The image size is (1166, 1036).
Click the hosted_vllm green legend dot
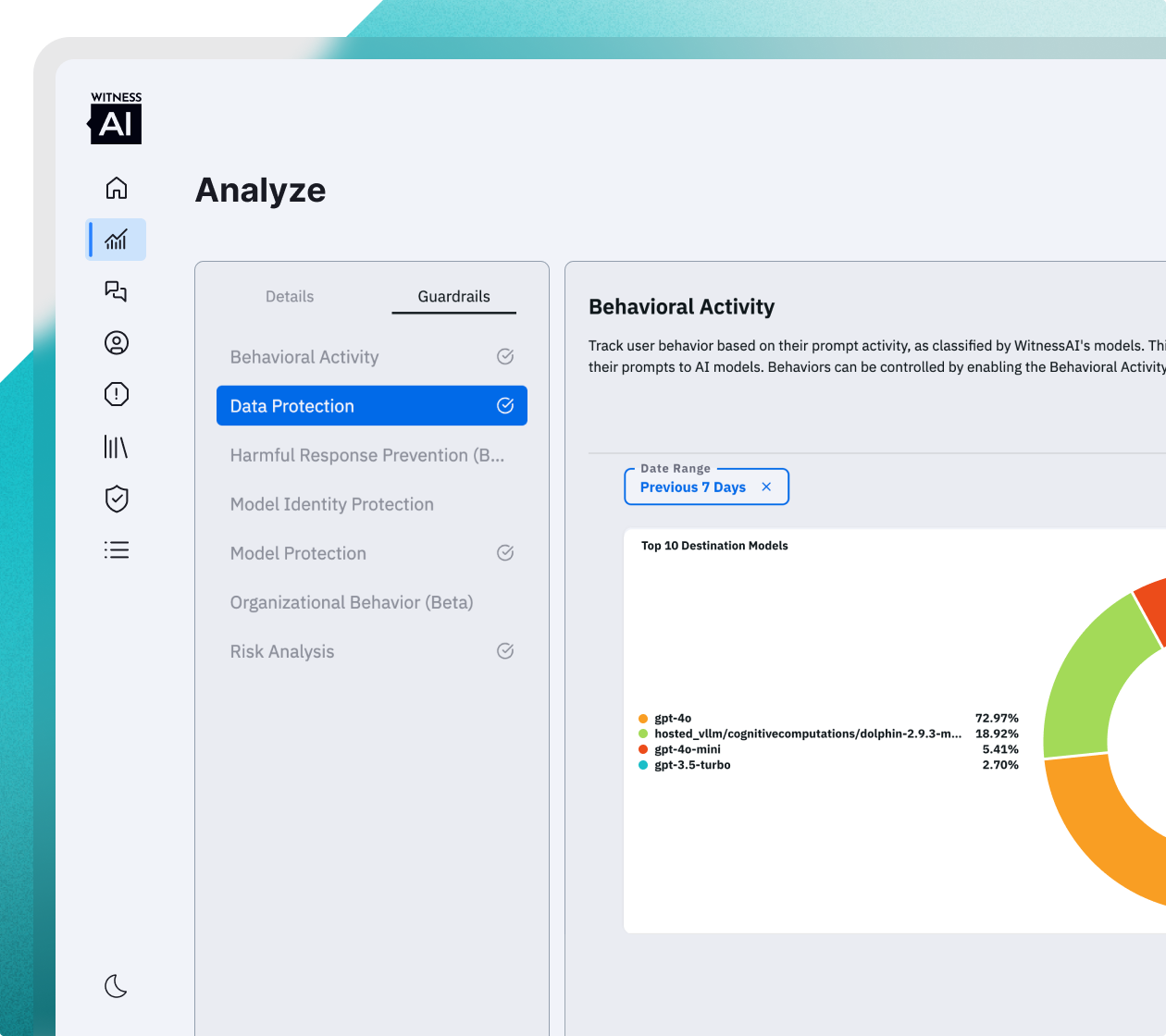click(x=643, y=734)
